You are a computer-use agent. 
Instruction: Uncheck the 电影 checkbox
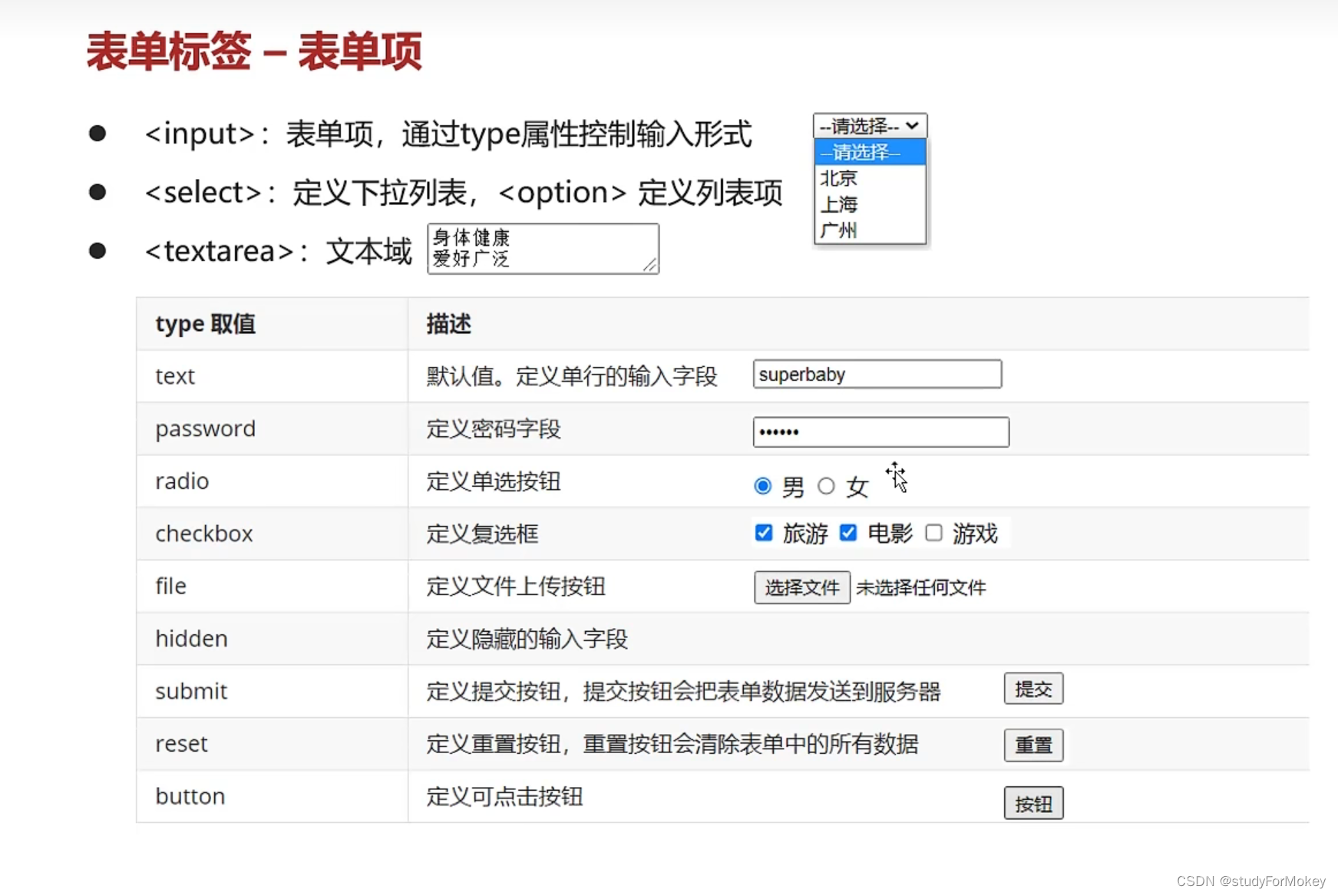tap(848, 533)
